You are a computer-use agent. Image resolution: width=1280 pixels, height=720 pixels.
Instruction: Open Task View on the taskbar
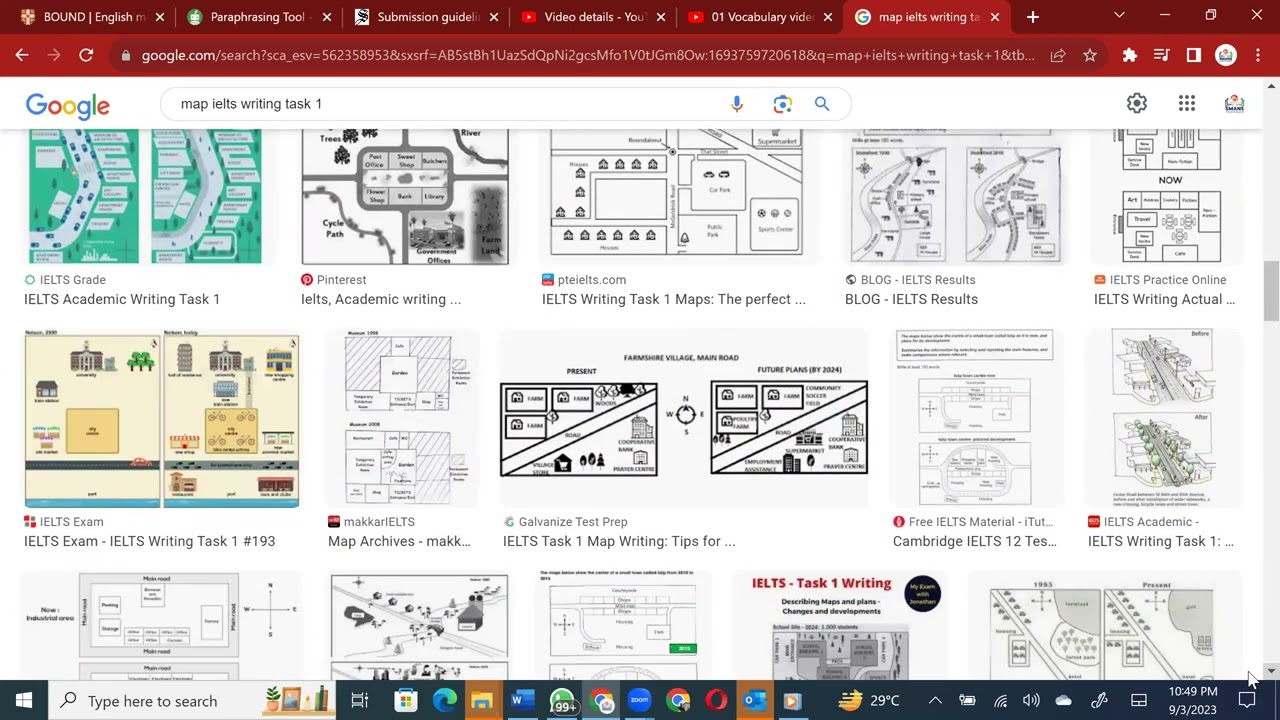click(x=360, y=701)
